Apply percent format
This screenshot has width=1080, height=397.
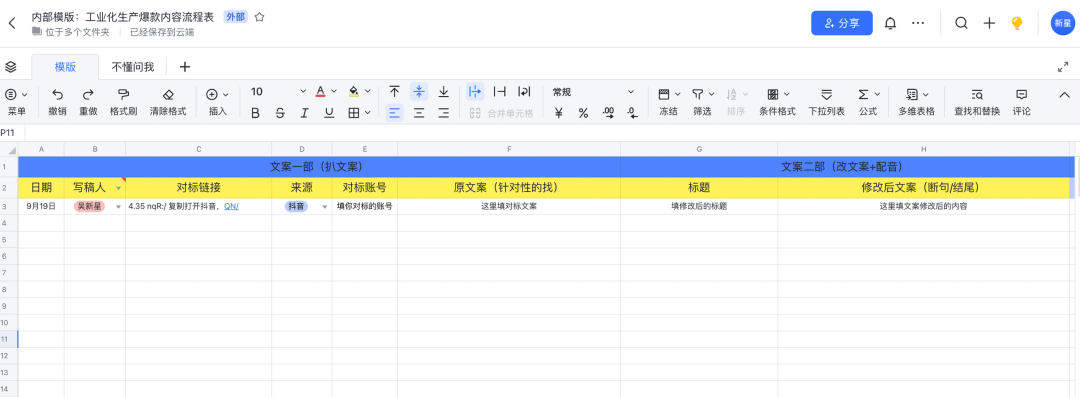tap(583, 113)
